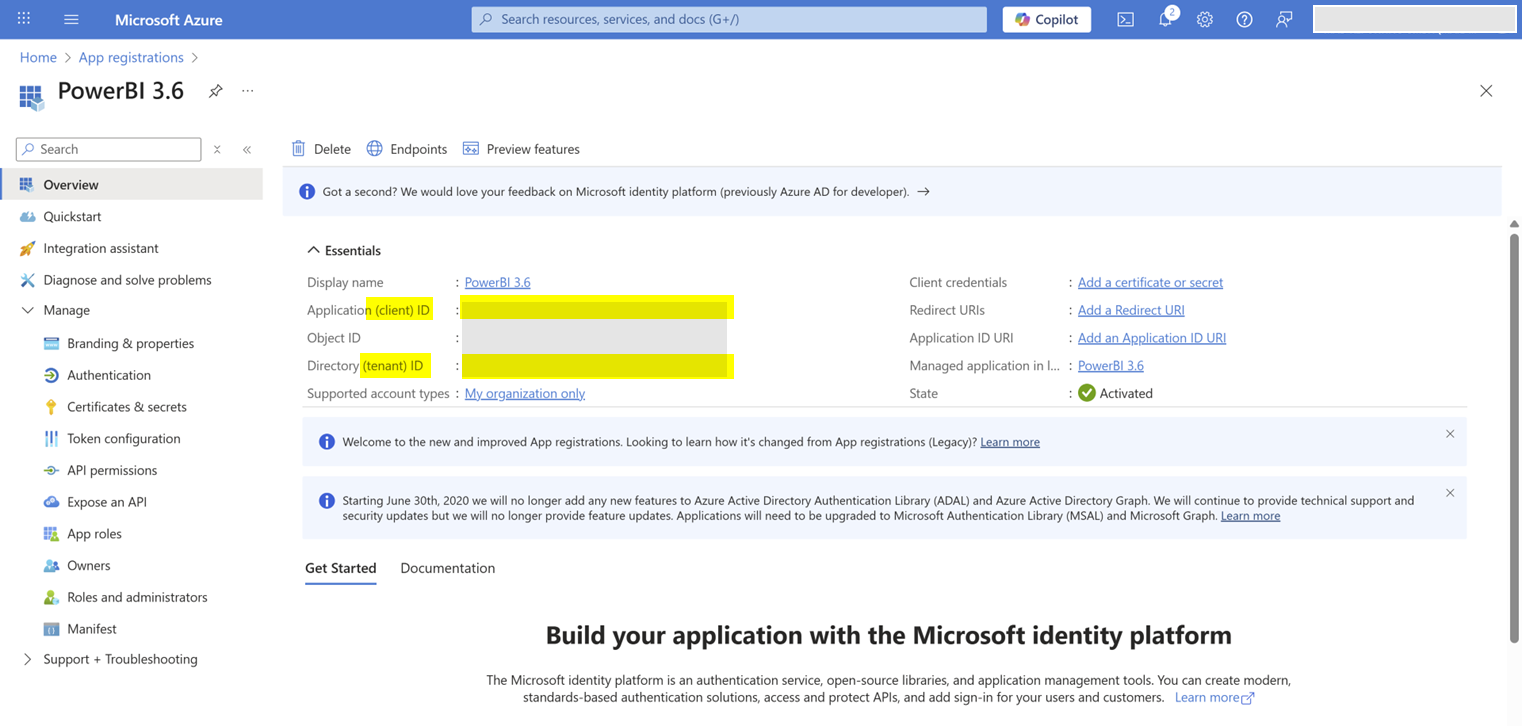Click Roles and administrators icon
The image size is (1522, 726).
[x=51, y=597]
